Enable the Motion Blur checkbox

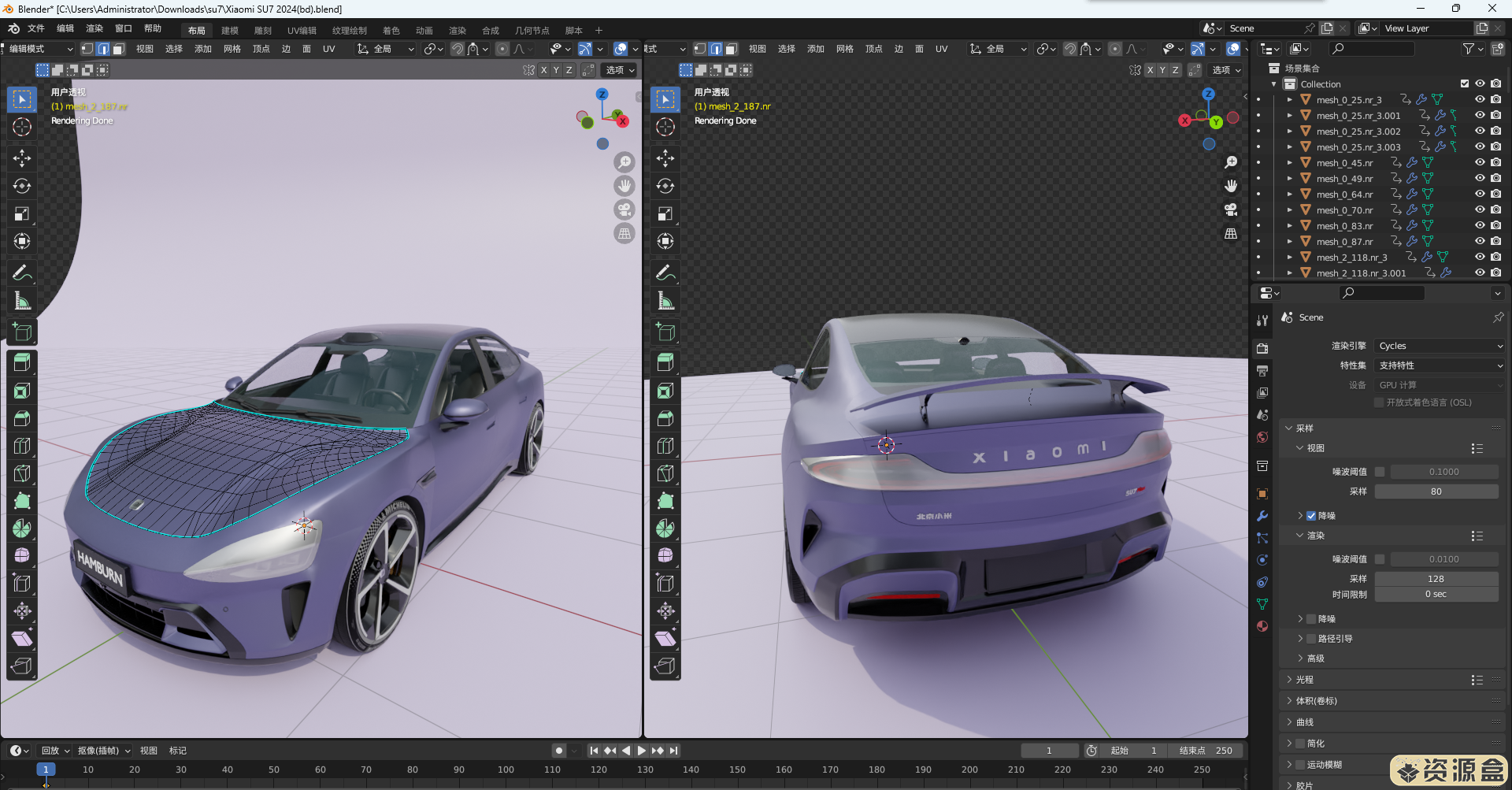coord(1300,765)
